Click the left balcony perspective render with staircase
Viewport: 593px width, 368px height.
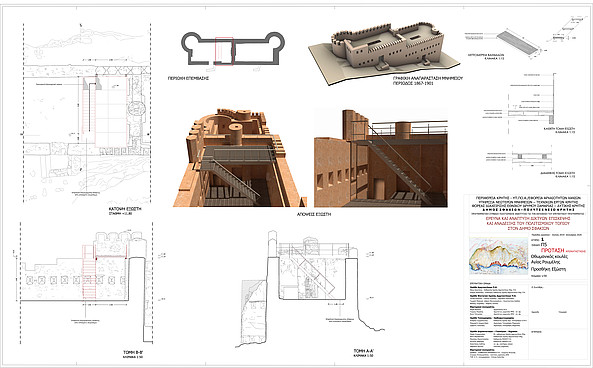click(239, 158)
